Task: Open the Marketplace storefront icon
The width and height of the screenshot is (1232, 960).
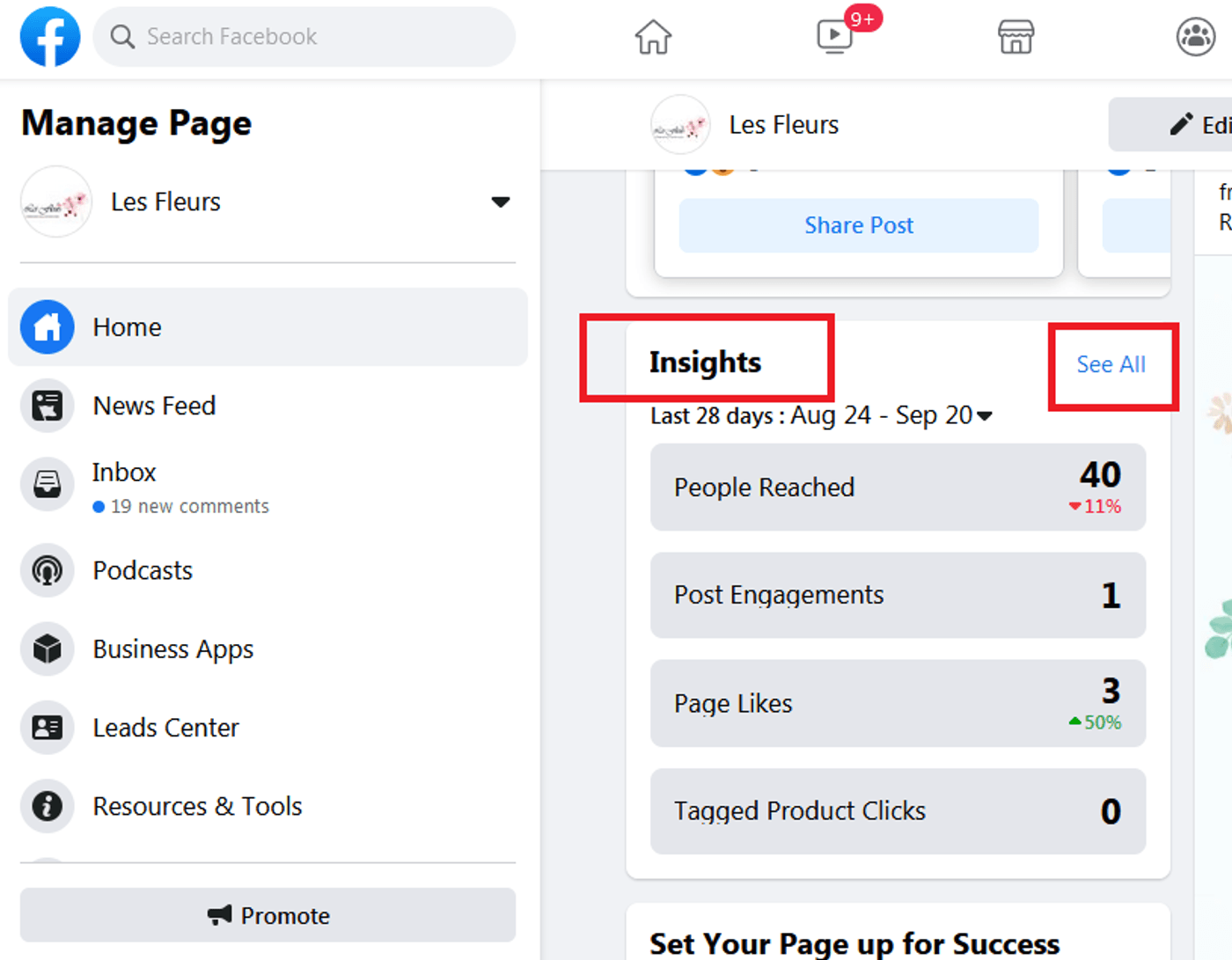Action: pos(1016,37)
